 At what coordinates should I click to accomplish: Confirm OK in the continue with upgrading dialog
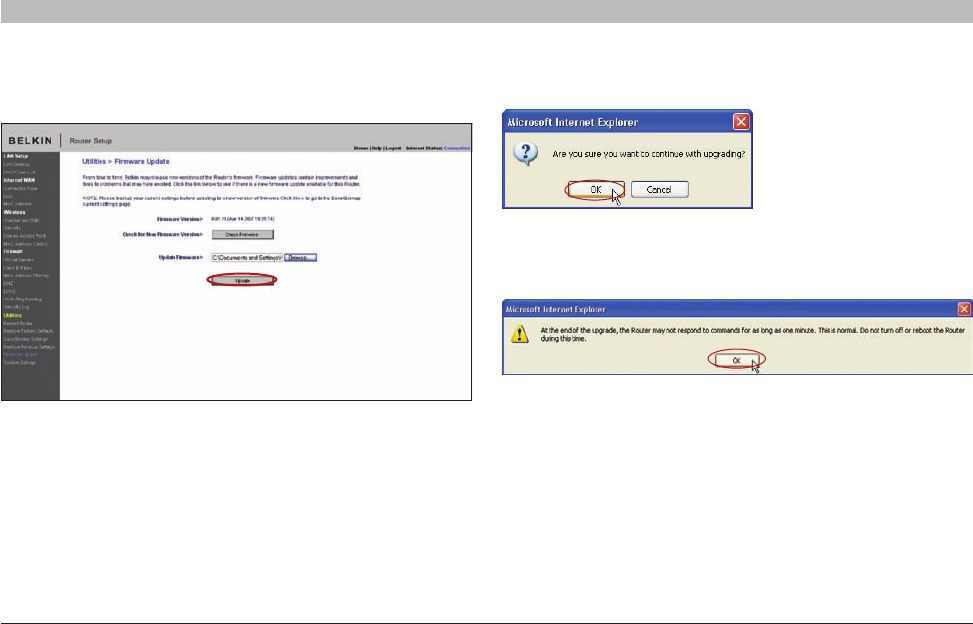pyautogui.click(x=596, y=189)
